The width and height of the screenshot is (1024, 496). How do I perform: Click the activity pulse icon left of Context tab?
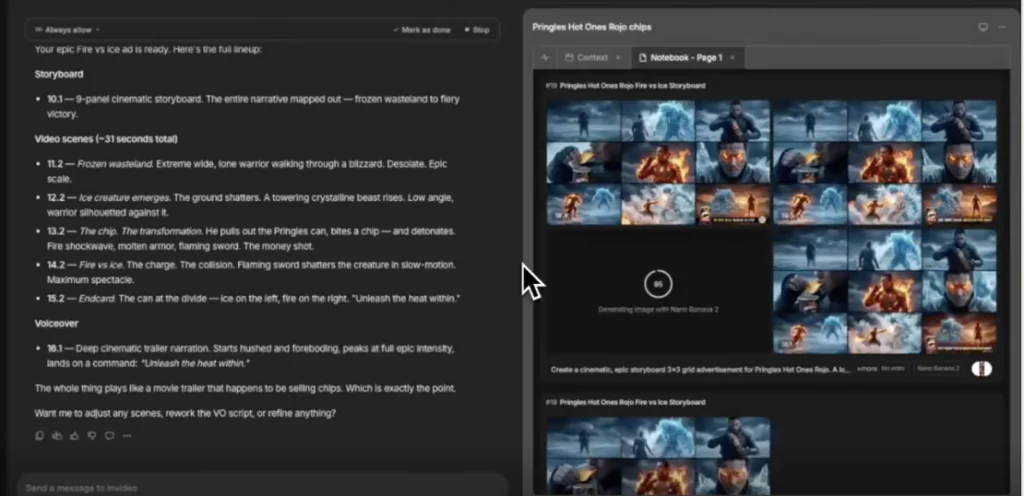[545, 57]
